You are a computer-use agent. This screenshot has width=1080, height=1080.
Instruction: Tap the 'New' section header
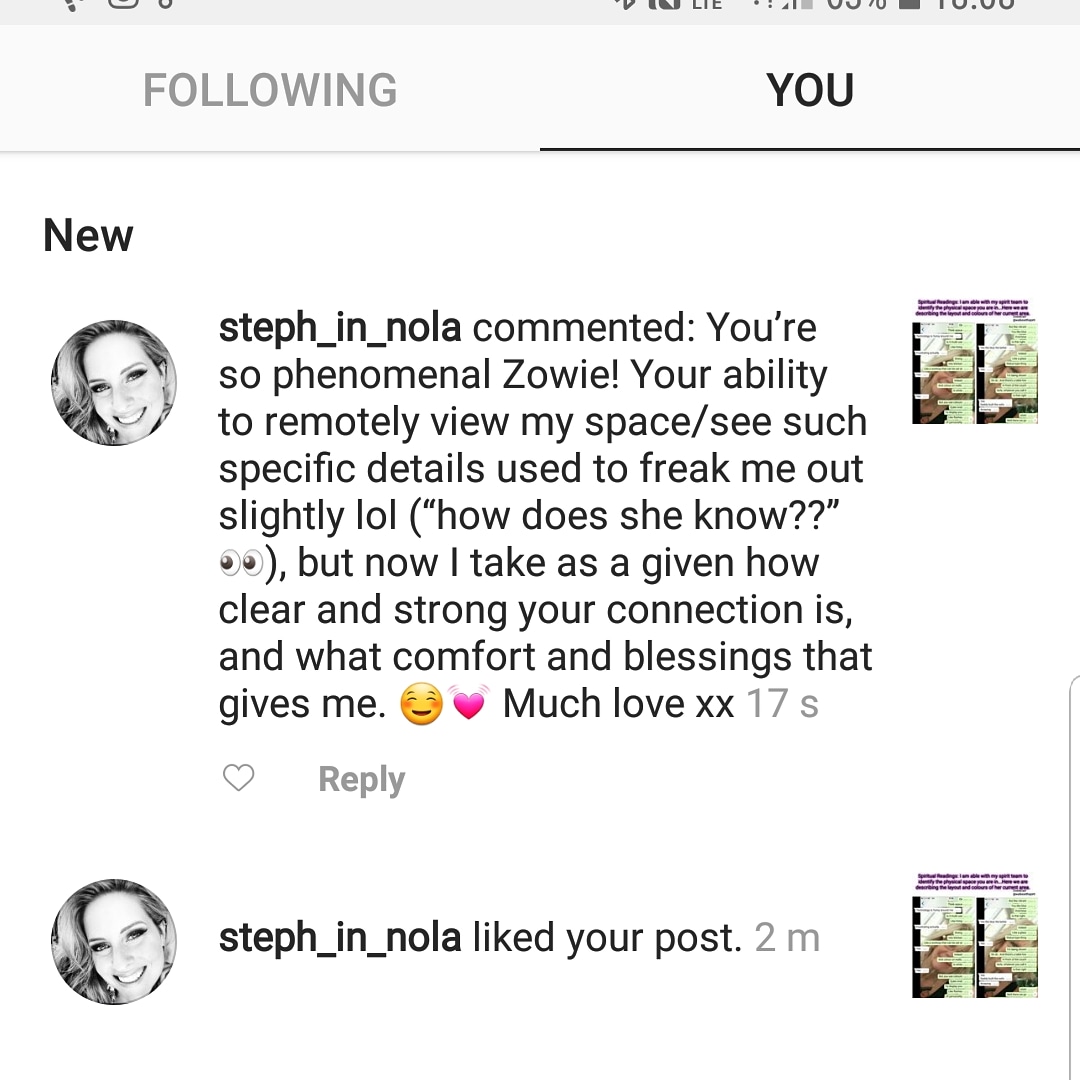88,236
